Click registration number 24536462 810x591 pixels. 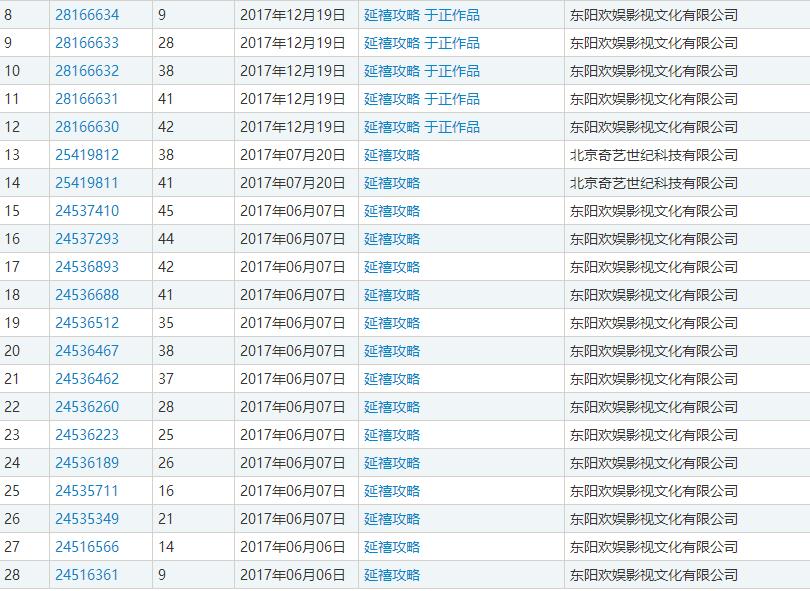(x=87, y=379)
